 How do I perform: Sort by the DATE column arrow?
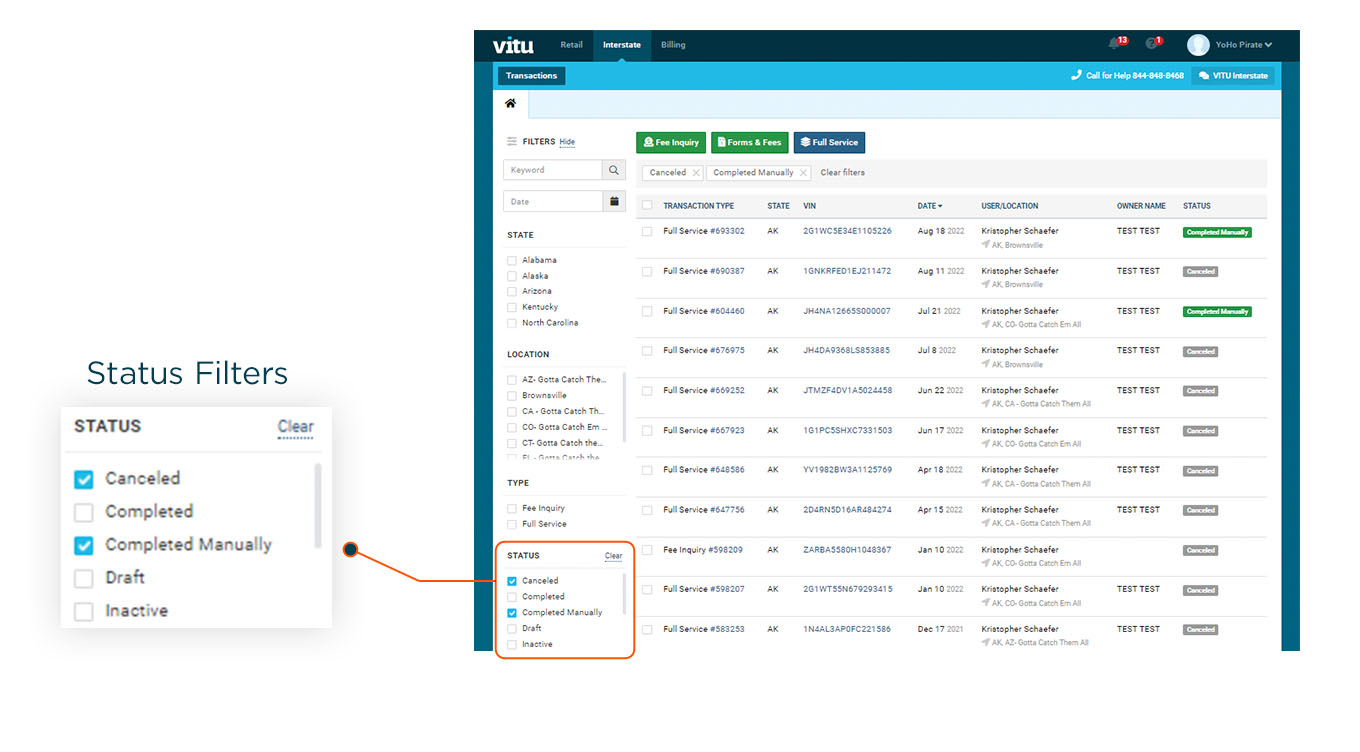(x=939, y=206)
